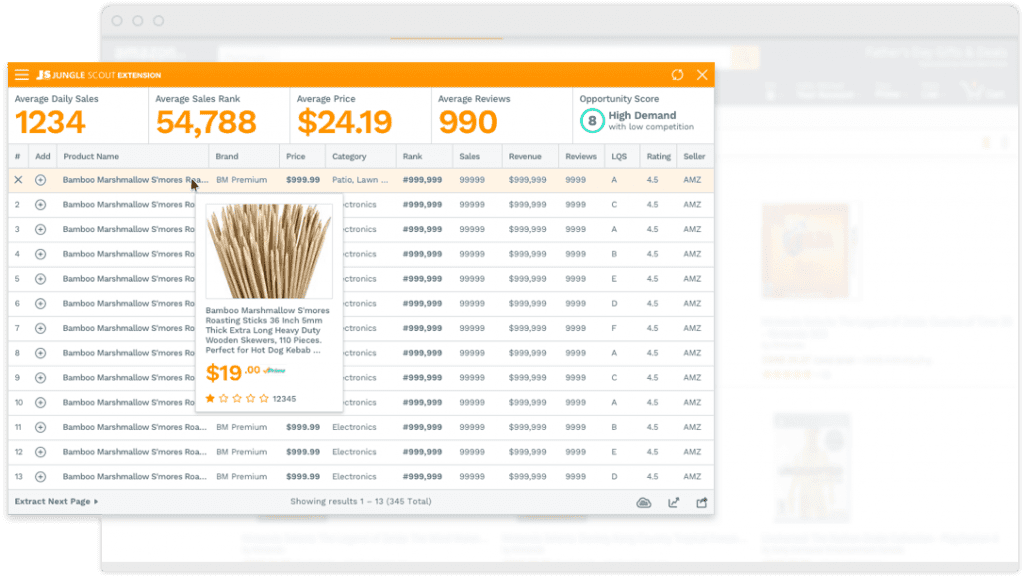1024x577 pixels.
Task: Click the Product Name column header
Action: pyautogui.click(x=91, y=157)
